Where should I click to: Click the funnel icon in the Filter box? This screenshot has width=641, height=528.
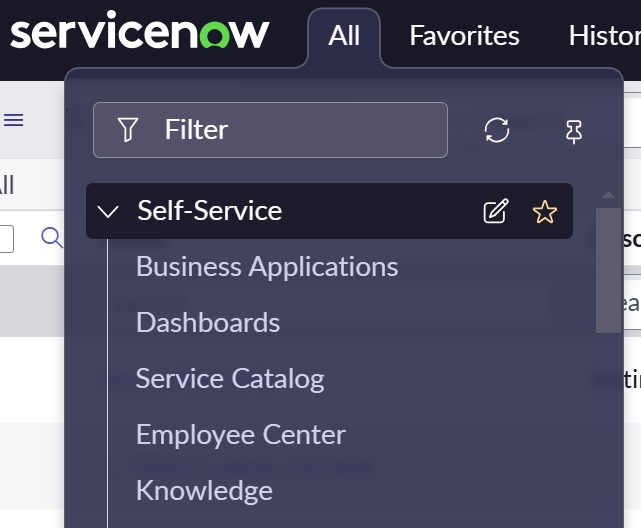[127, 130]
